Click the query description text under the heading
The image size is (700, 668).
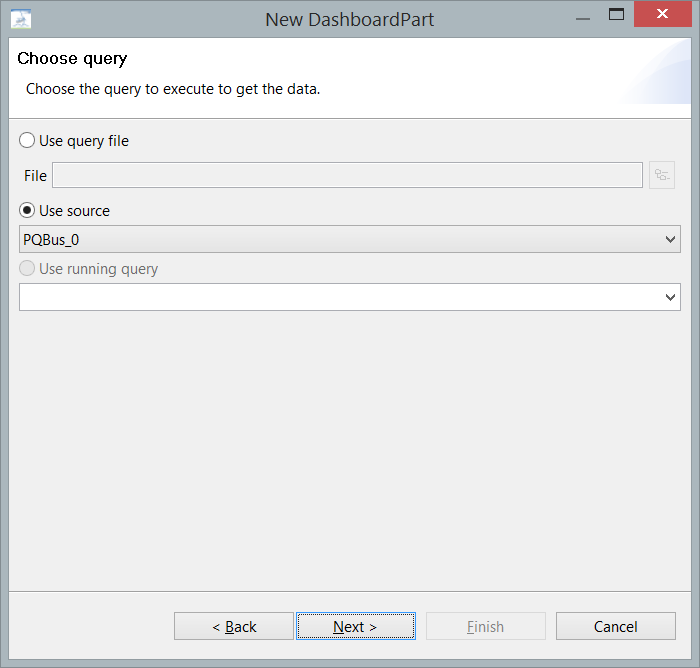tap(172, 89)
